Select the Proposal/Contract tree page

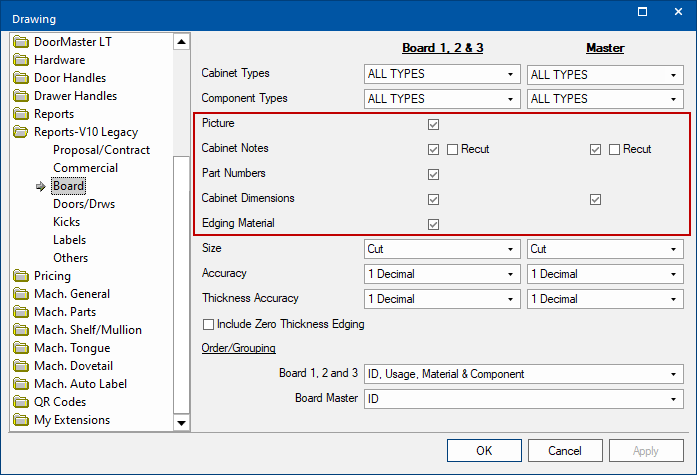[x=101, y=150]
